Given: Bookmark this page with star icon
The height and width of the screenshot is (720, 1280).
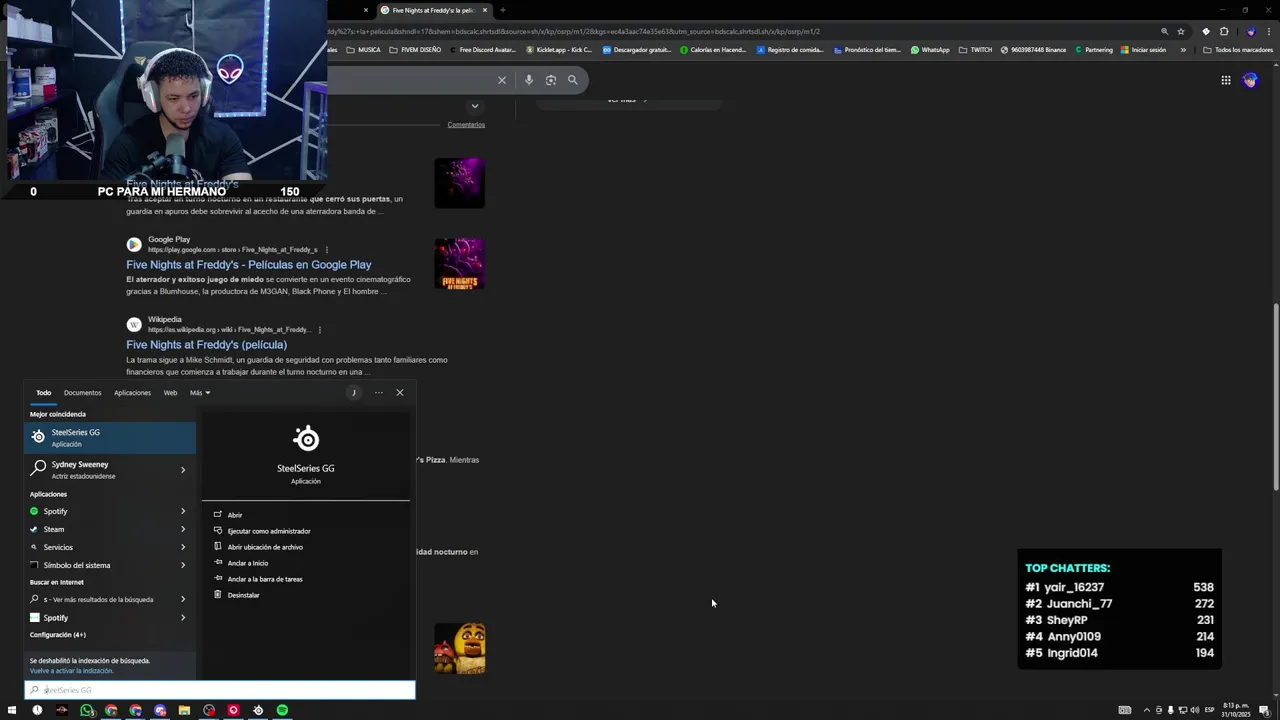Looking at the screenshot, I should [x=1181, y=31].
